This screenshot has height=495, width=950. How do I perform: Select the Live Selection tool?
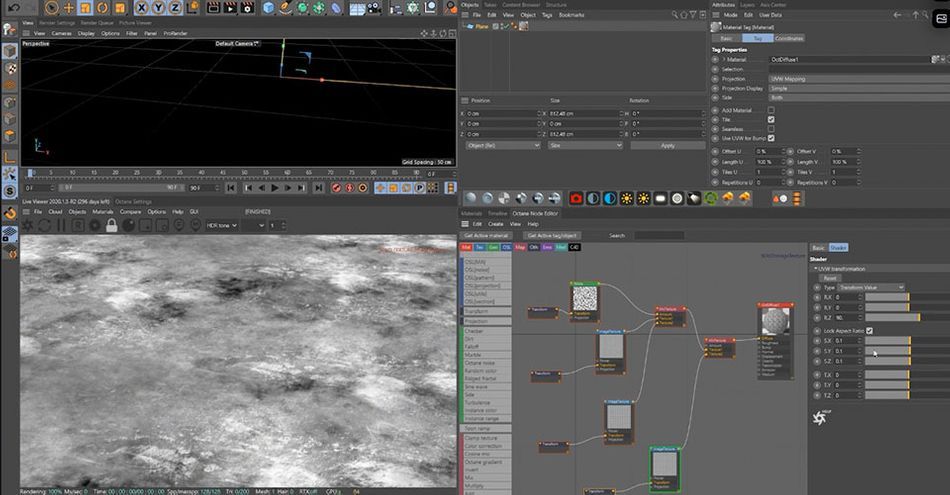pyautogui.click(x=51, y=8)
